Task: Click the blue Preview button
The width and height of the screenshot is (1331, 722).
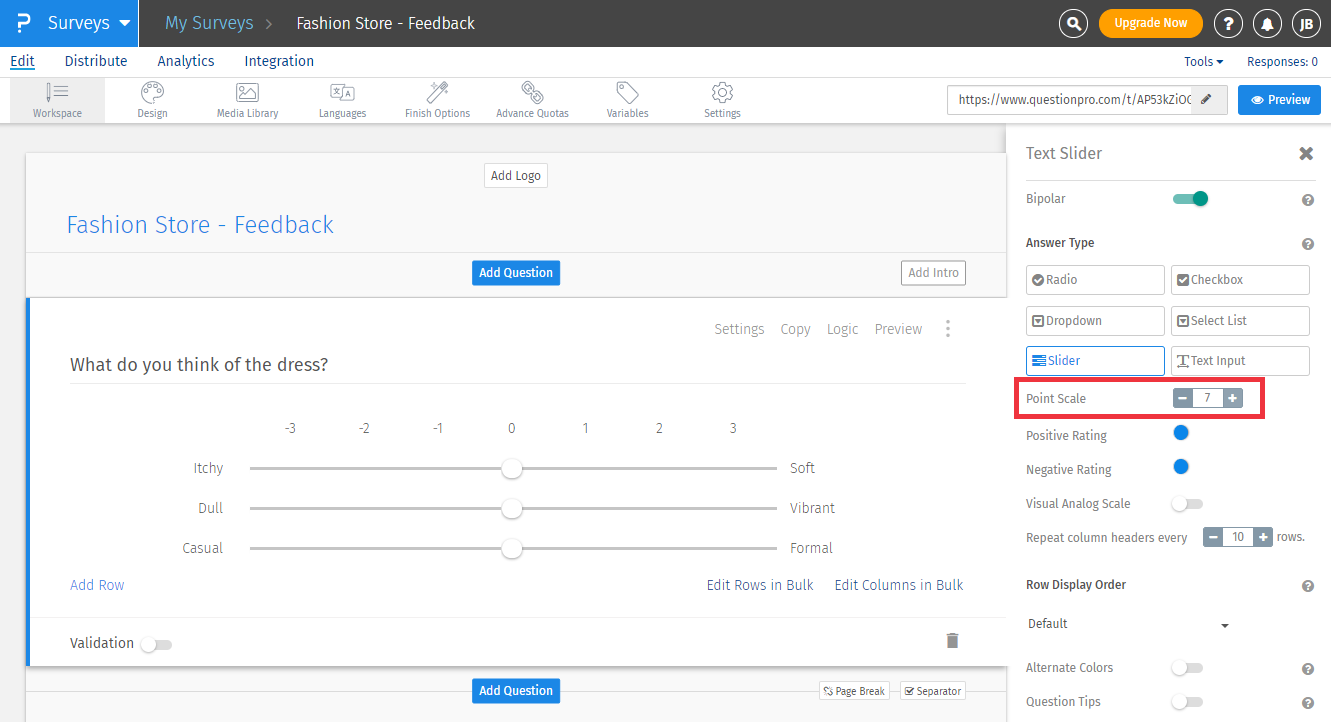Action: (1279, 100)
